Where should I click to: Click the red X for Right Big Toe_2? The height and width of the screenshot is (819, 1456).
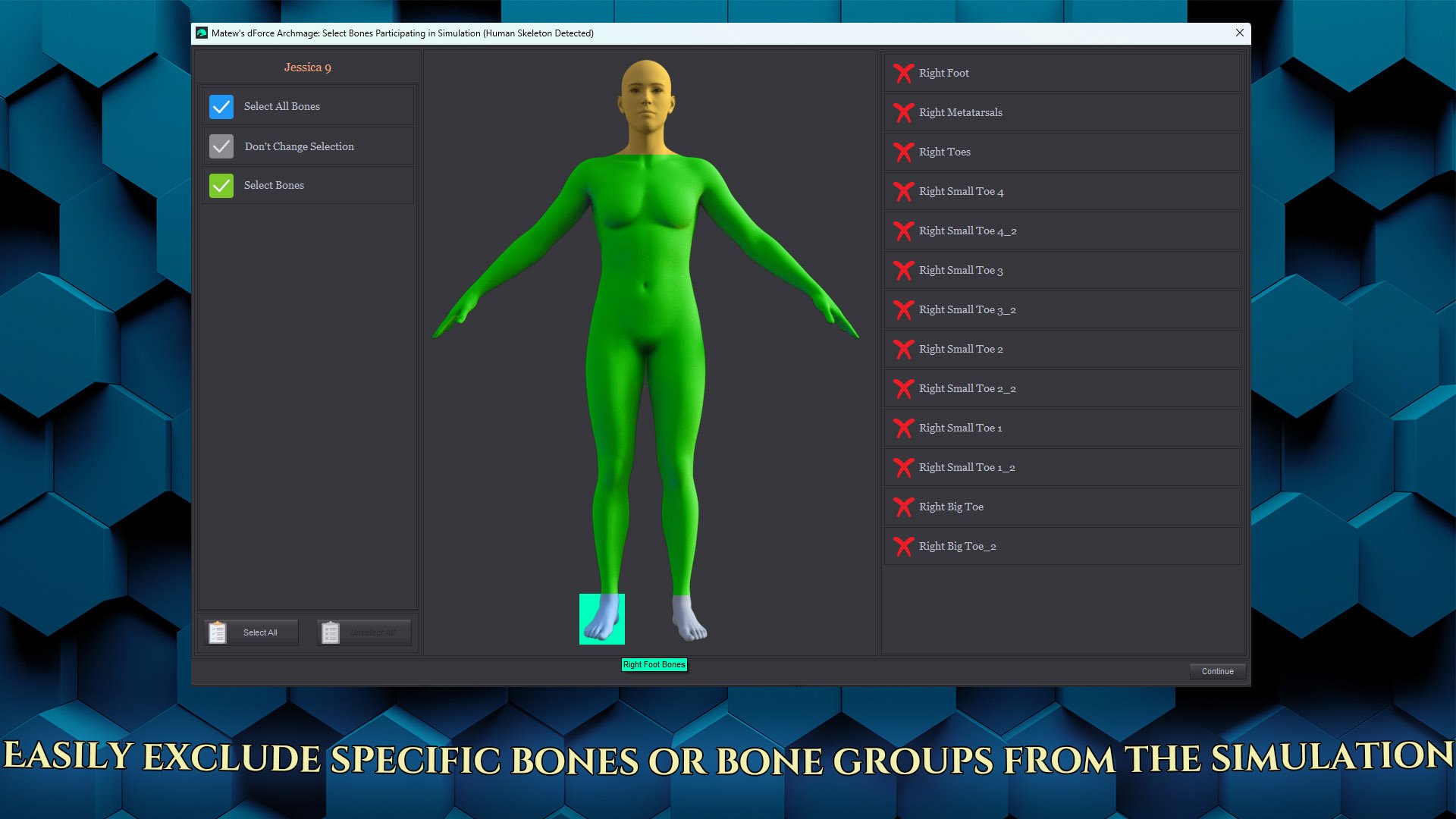[903, 546]
